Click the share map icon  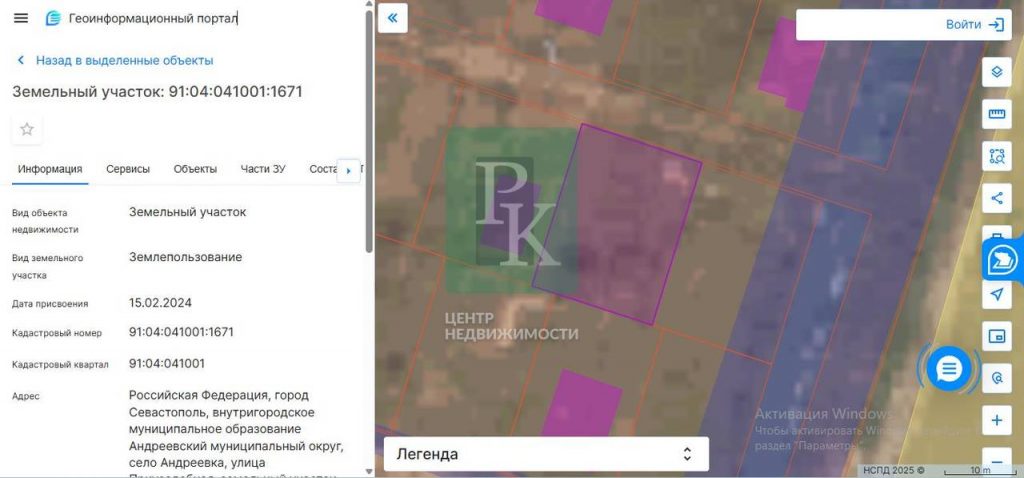click(x=996, y=197)
